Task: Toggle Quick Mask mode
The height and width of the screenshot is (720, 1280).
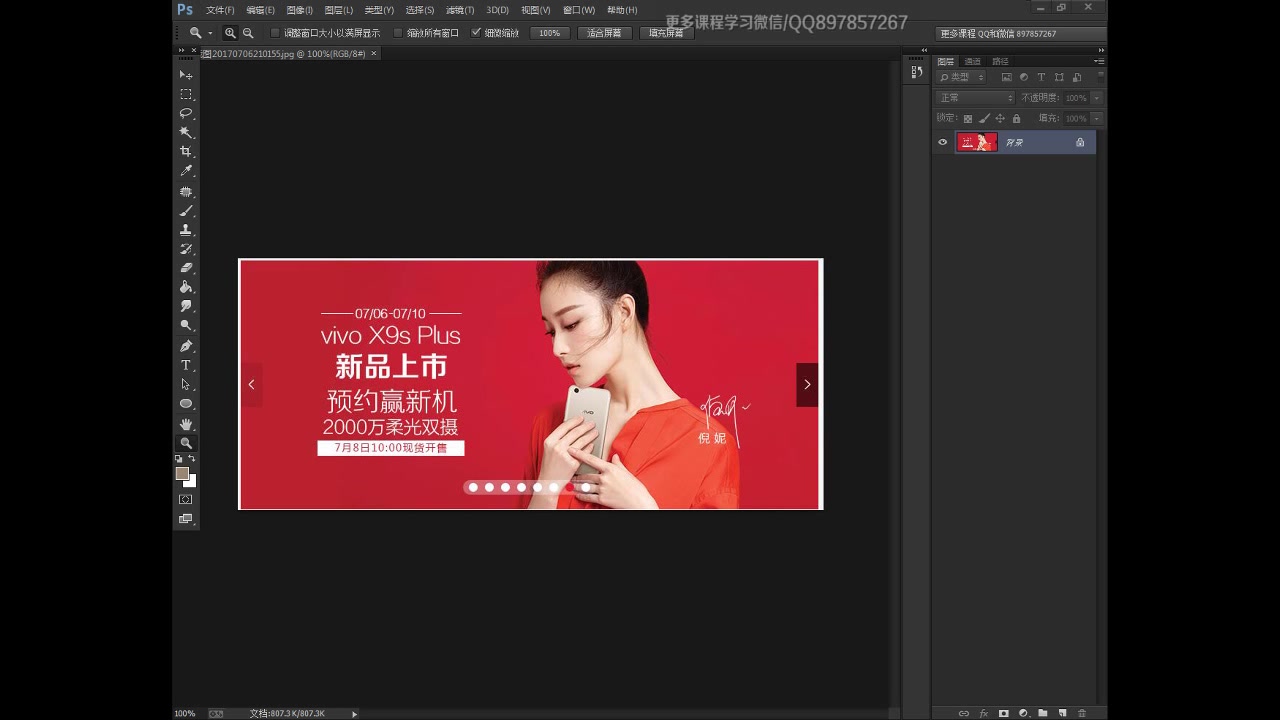Action: tap(186, 499)
